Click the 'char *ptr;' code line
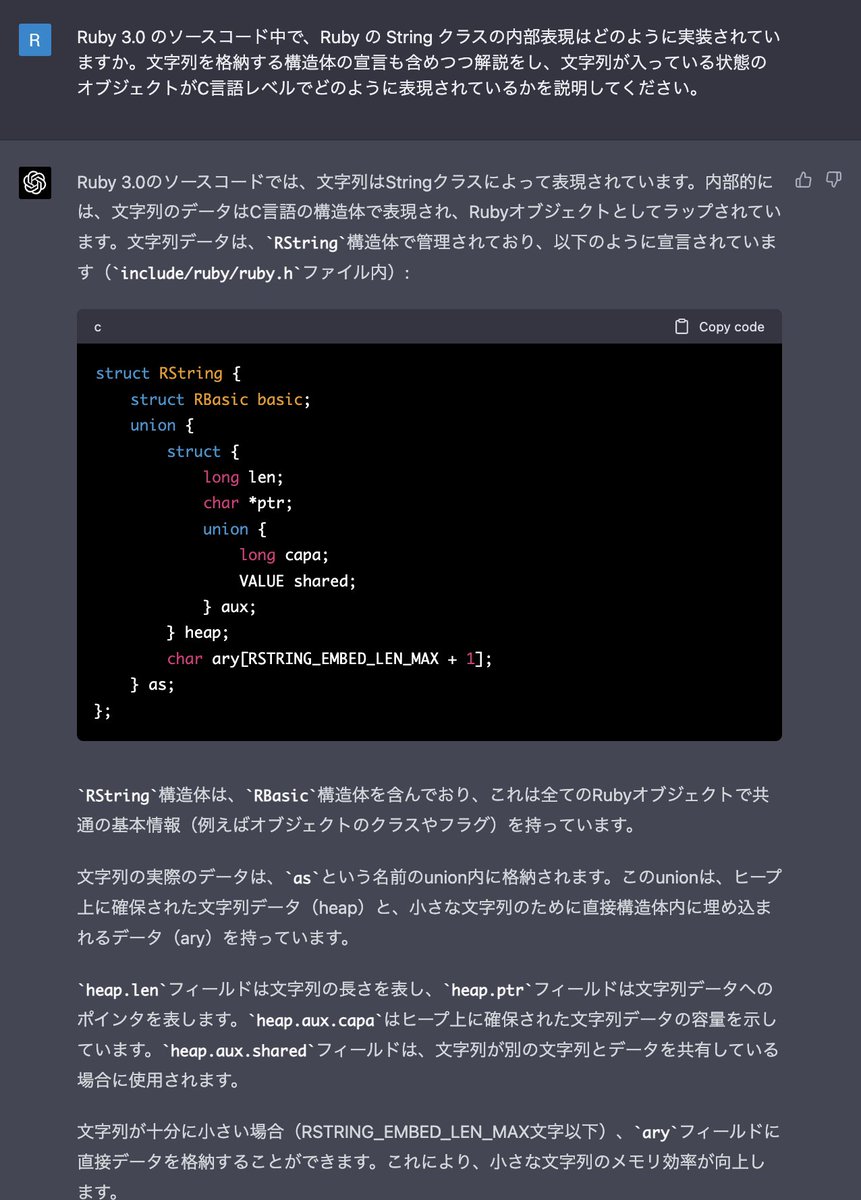The image size is (861, 1200). [248, 503]
